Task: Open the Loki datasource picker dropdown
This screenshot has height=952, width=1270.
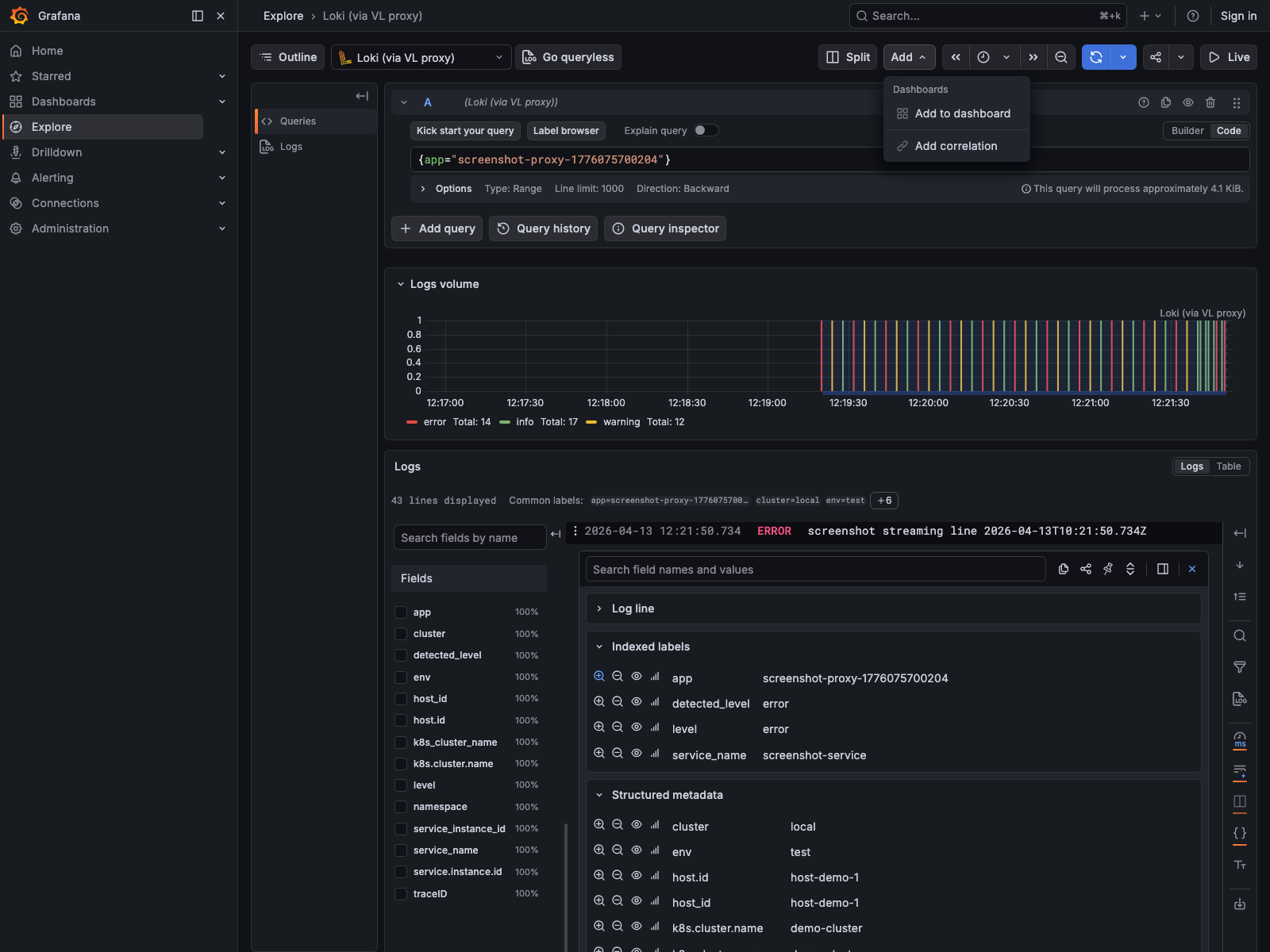Action: click(x=421, y=57)
